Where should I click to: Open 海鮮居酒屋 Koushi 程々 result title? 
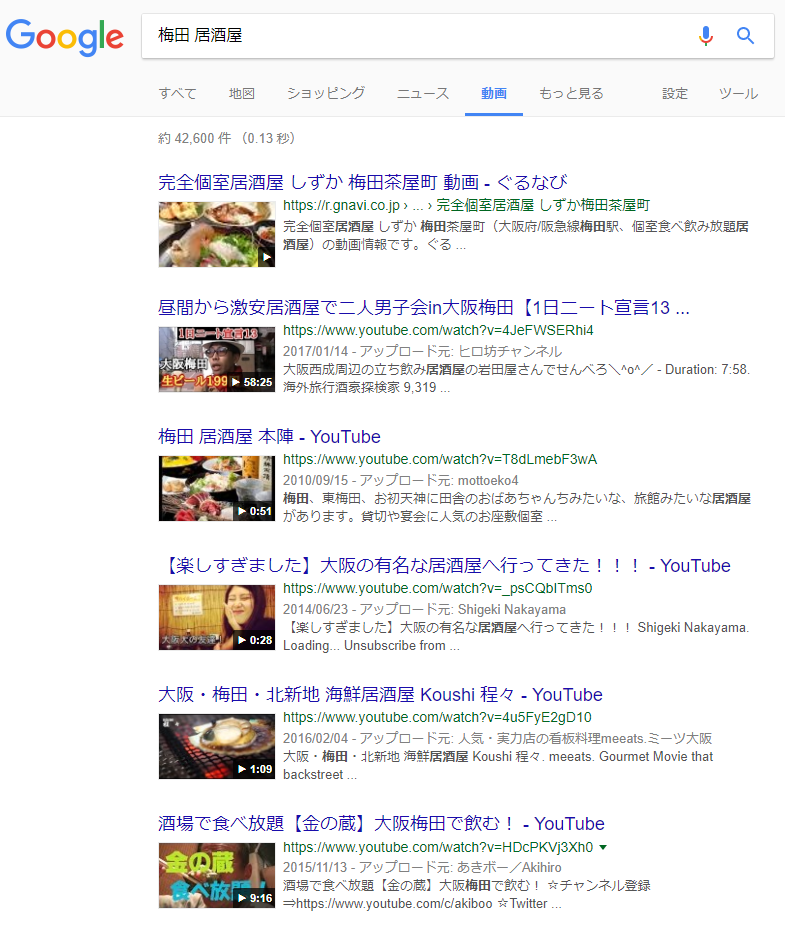[x=380, y=694]
